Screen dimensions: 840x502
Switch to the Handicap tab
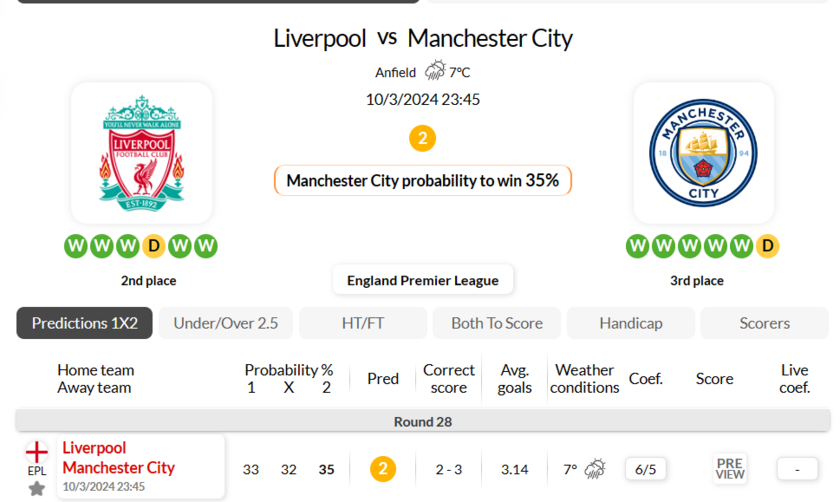[631, 323]
